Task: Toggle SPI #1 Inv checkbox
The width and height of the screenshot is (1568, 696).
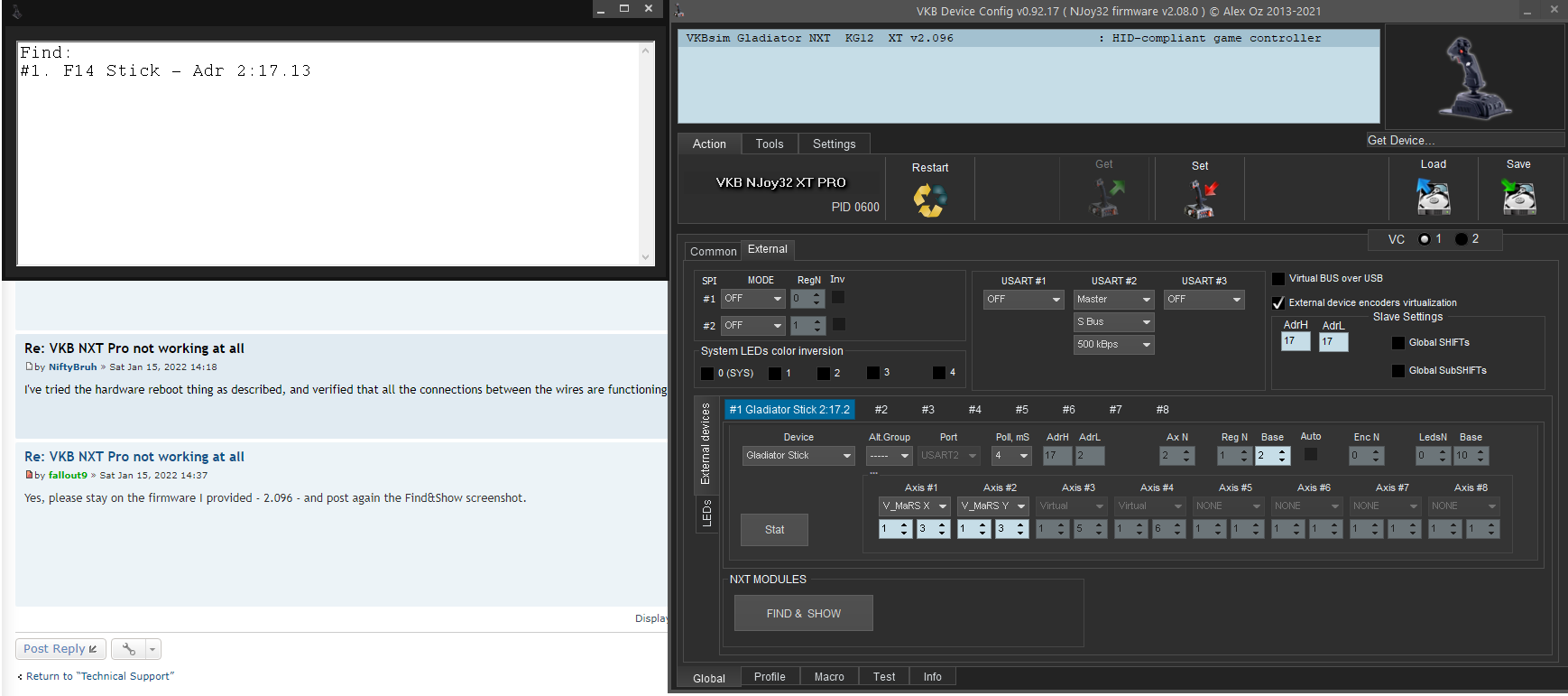Action: click(838, 297)
